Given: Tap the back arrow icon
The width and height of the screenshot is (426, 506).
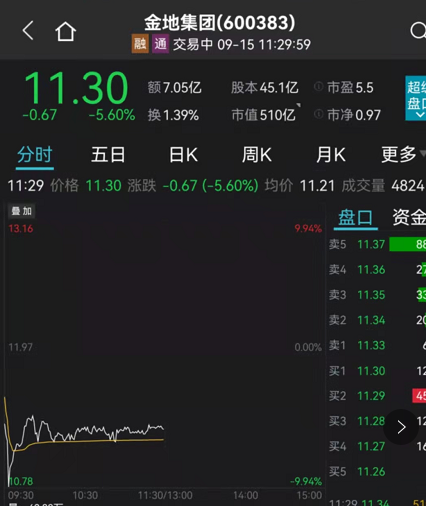Looking at the screenshot, I should coord(28,31).
